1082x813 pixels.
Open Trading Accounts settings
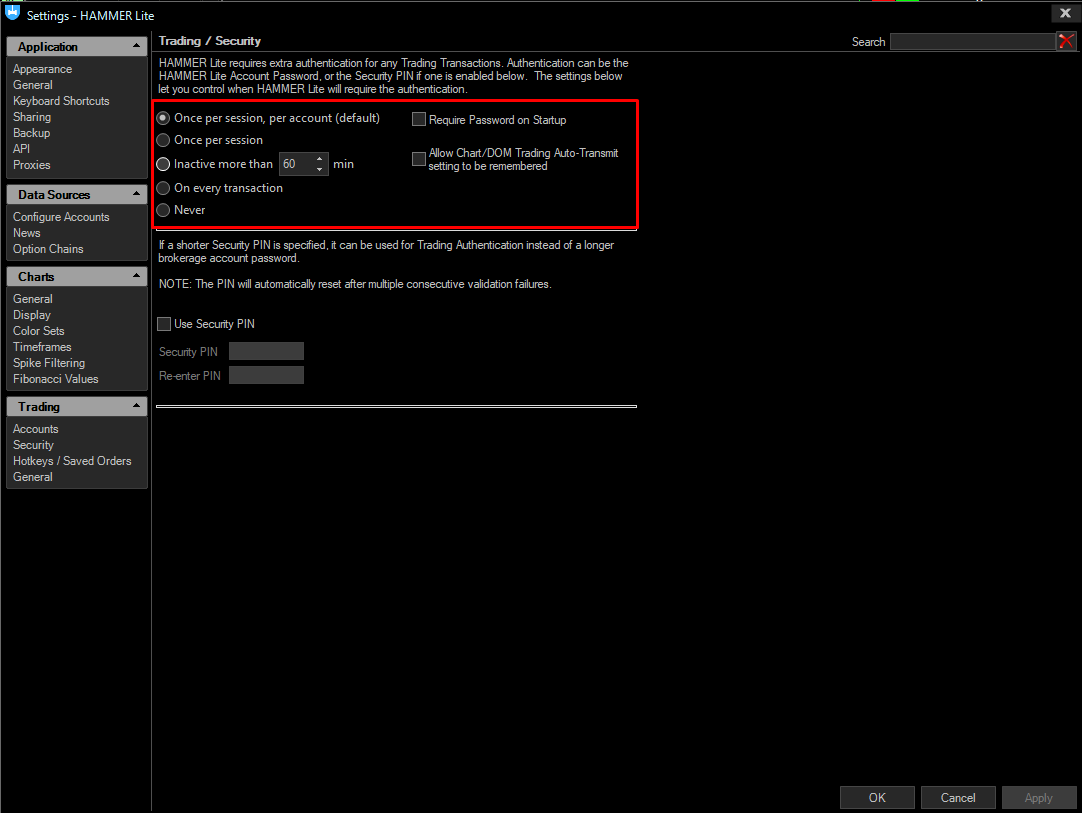click(36, 429)
